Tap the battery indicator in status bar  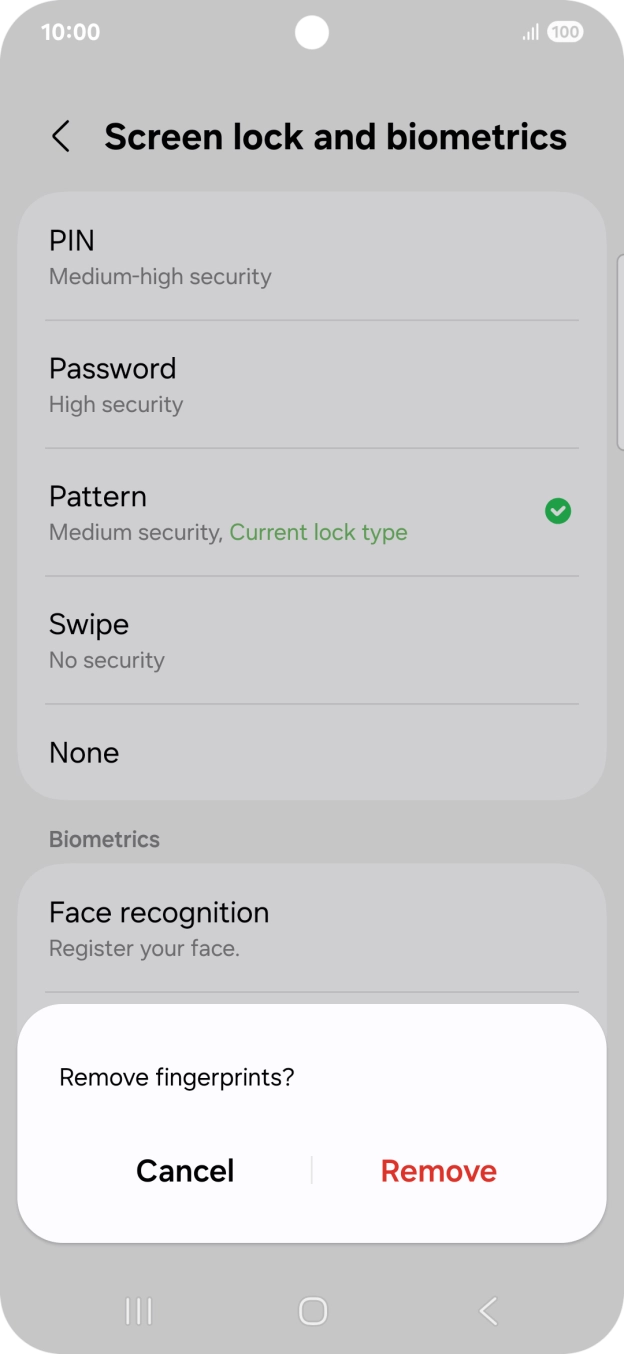tap(565, 32)
